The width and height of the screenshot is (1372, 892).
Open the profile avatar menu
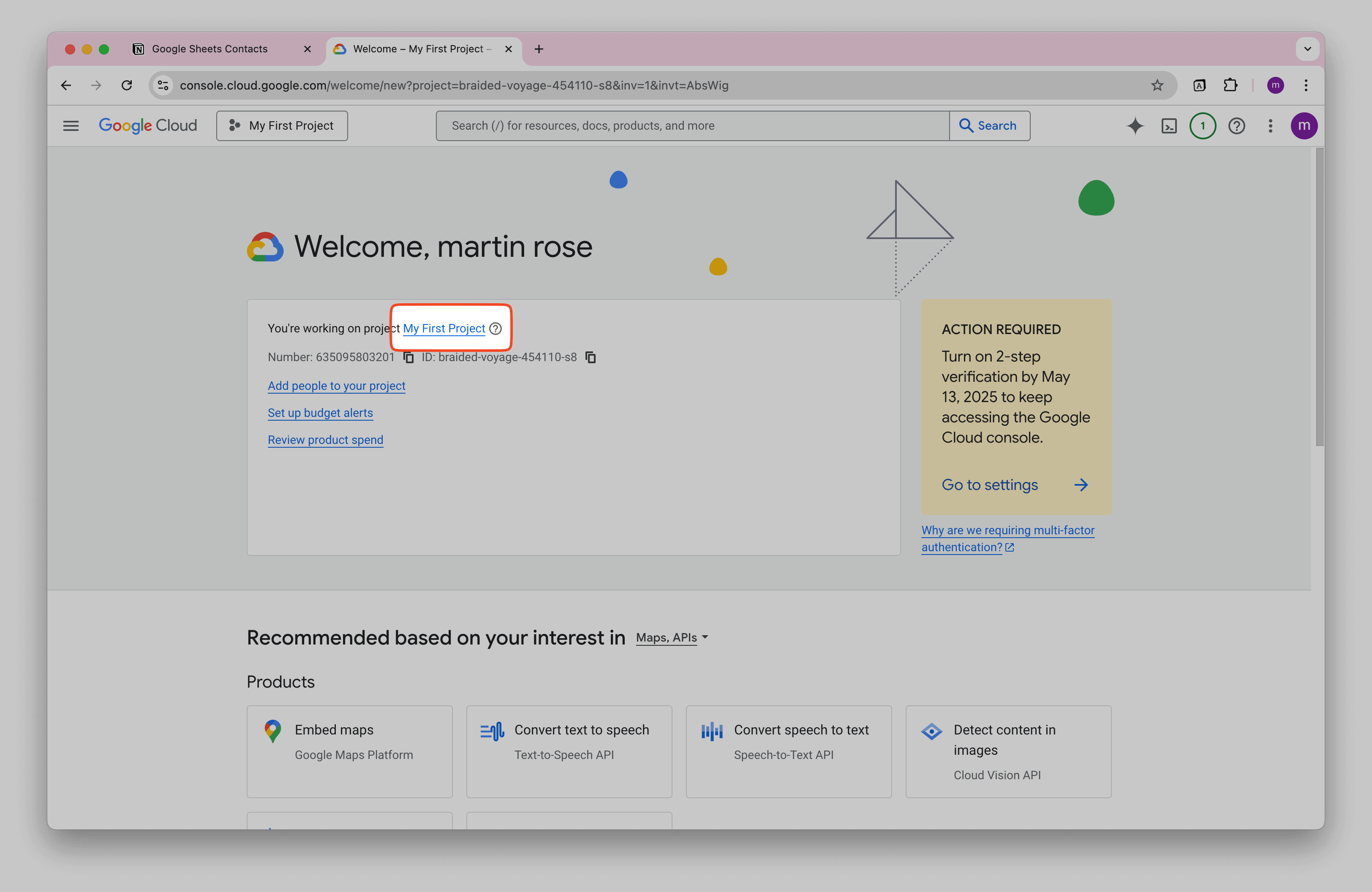tap(1304, 125)
